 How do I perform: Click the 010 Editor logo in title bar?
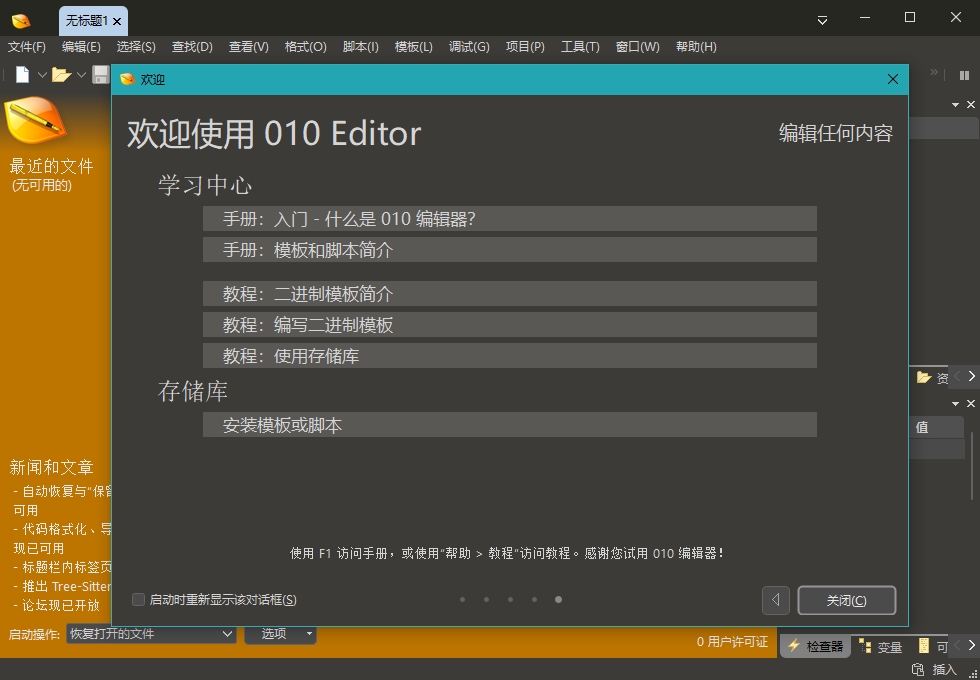coord(21,21)
